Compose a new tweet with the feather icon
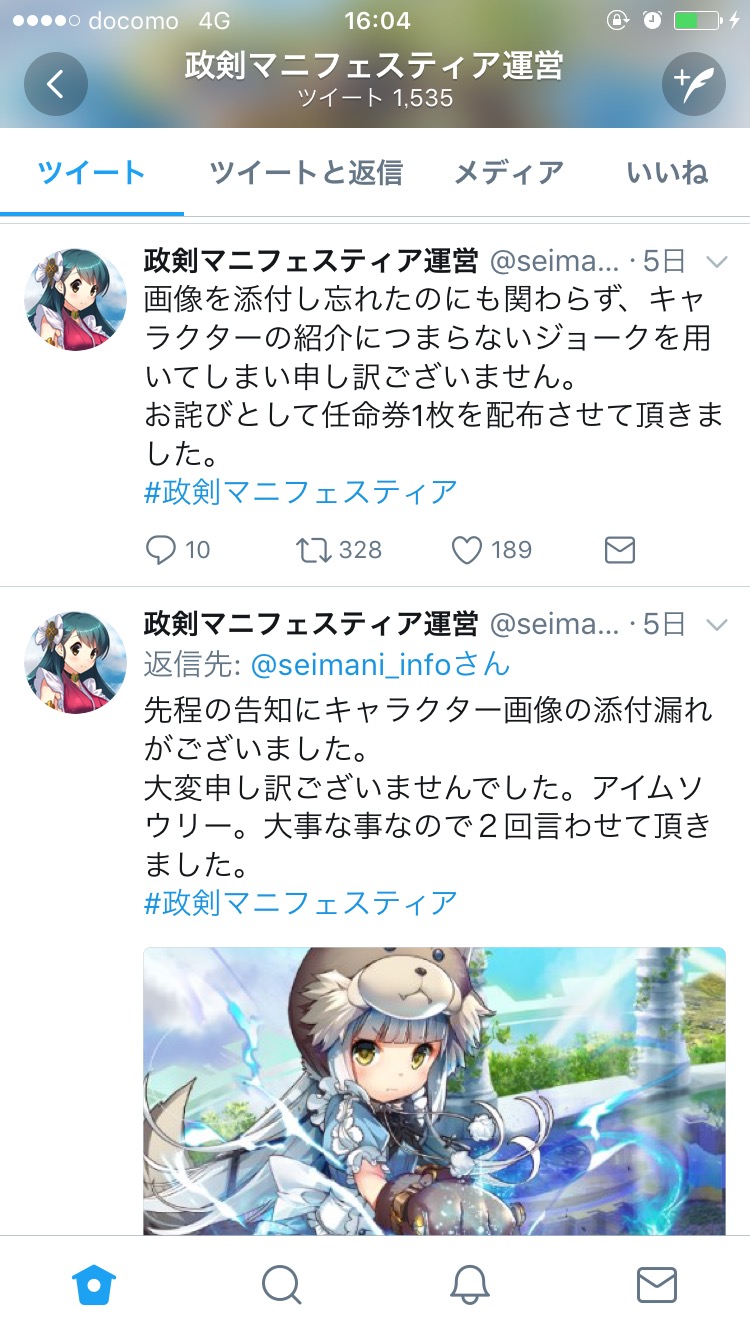Viewport: 750px width, 1334px height. click(x=694, y=84)
